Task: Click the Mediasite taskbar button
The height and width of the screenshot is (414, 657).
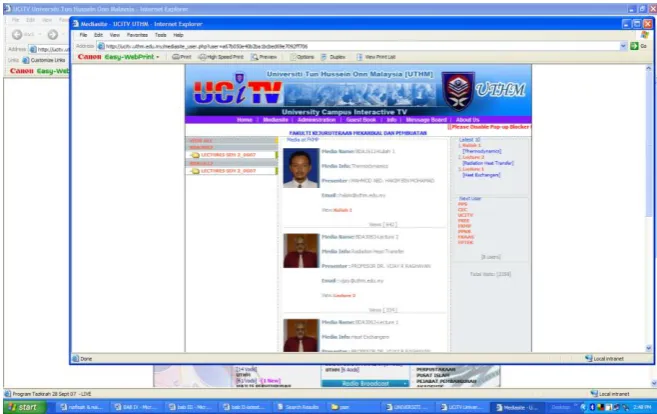Action: (x=517, y=407)
